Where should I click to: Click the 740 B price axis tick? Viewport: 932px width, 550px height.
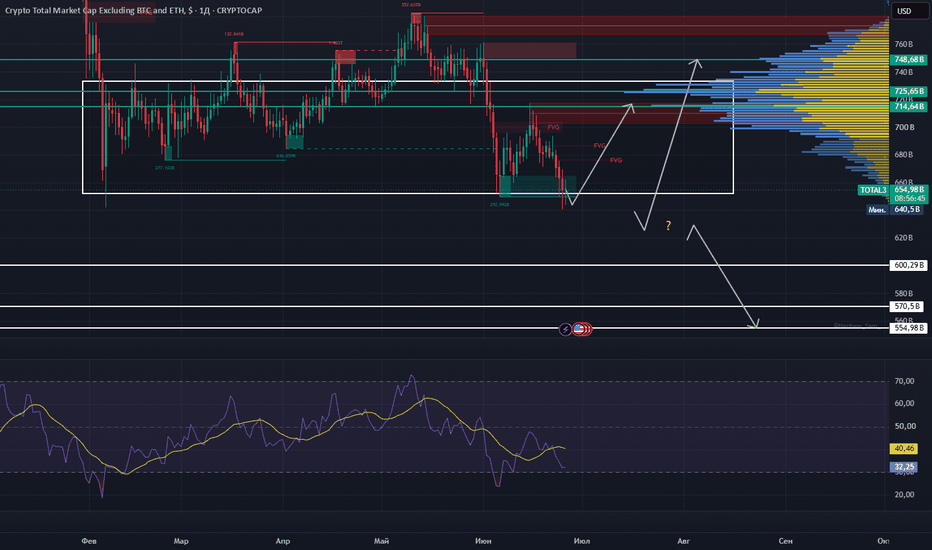pyautogui.click(x=903, y=72)
